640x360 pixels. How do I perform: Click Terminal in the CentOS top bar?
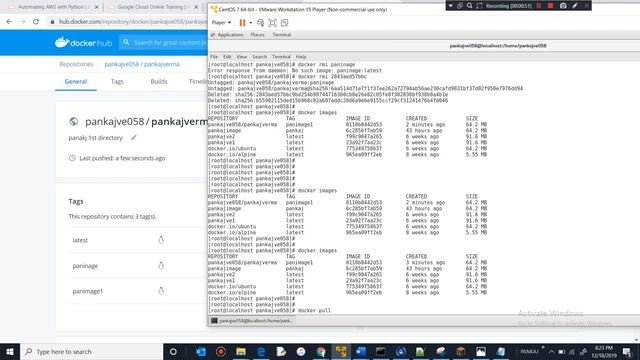point(282,35)
